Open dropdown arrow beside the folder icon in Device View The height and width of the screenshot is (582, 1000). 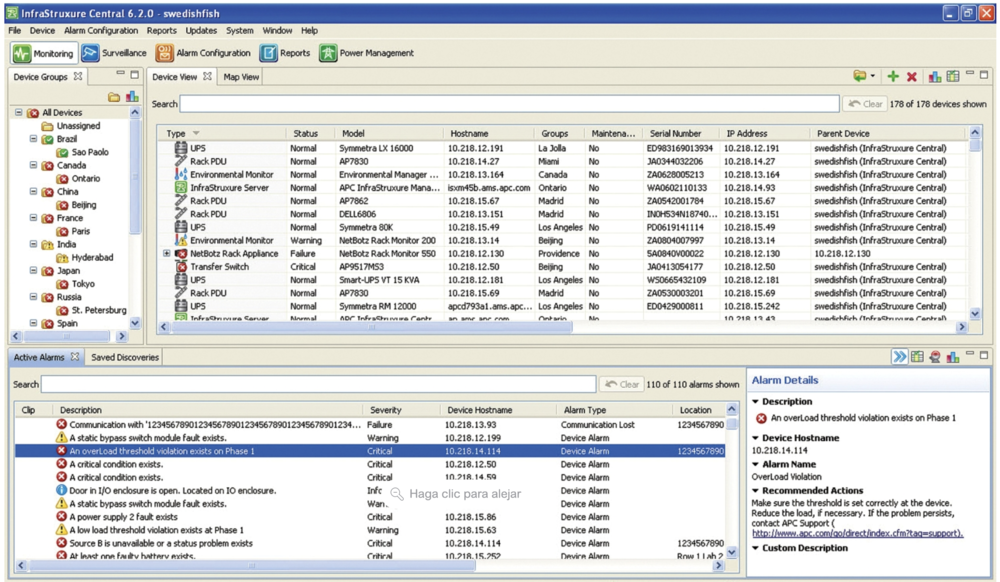872,76
